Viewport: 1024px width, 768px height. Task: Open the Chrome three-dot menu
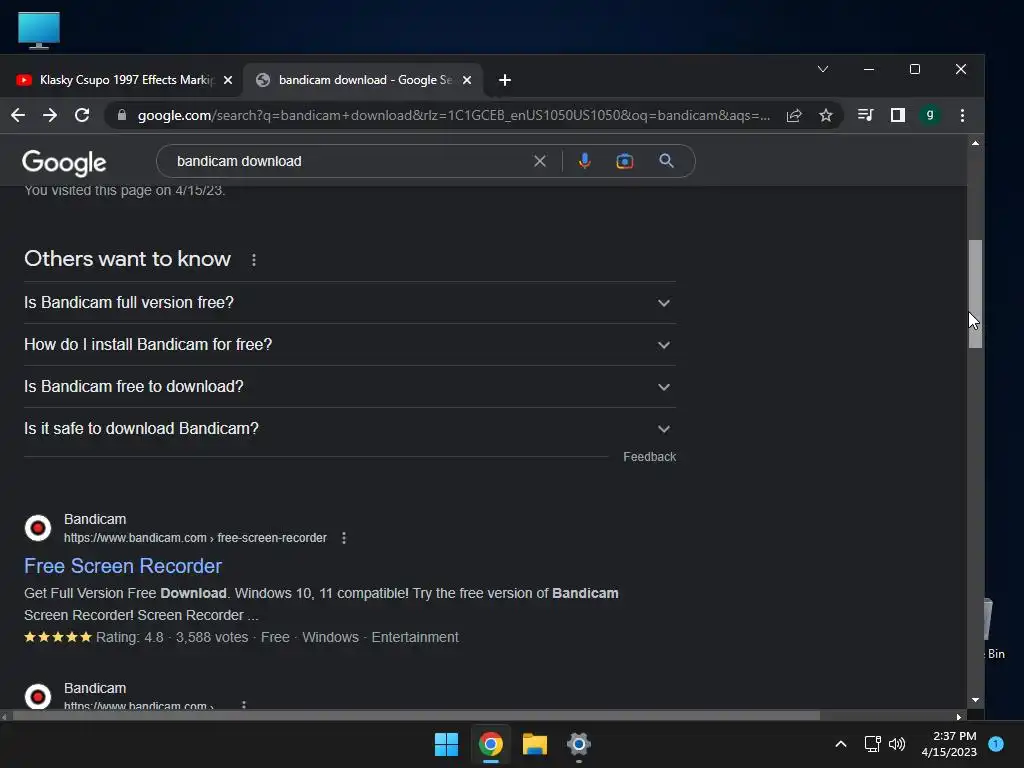[962, 116]
